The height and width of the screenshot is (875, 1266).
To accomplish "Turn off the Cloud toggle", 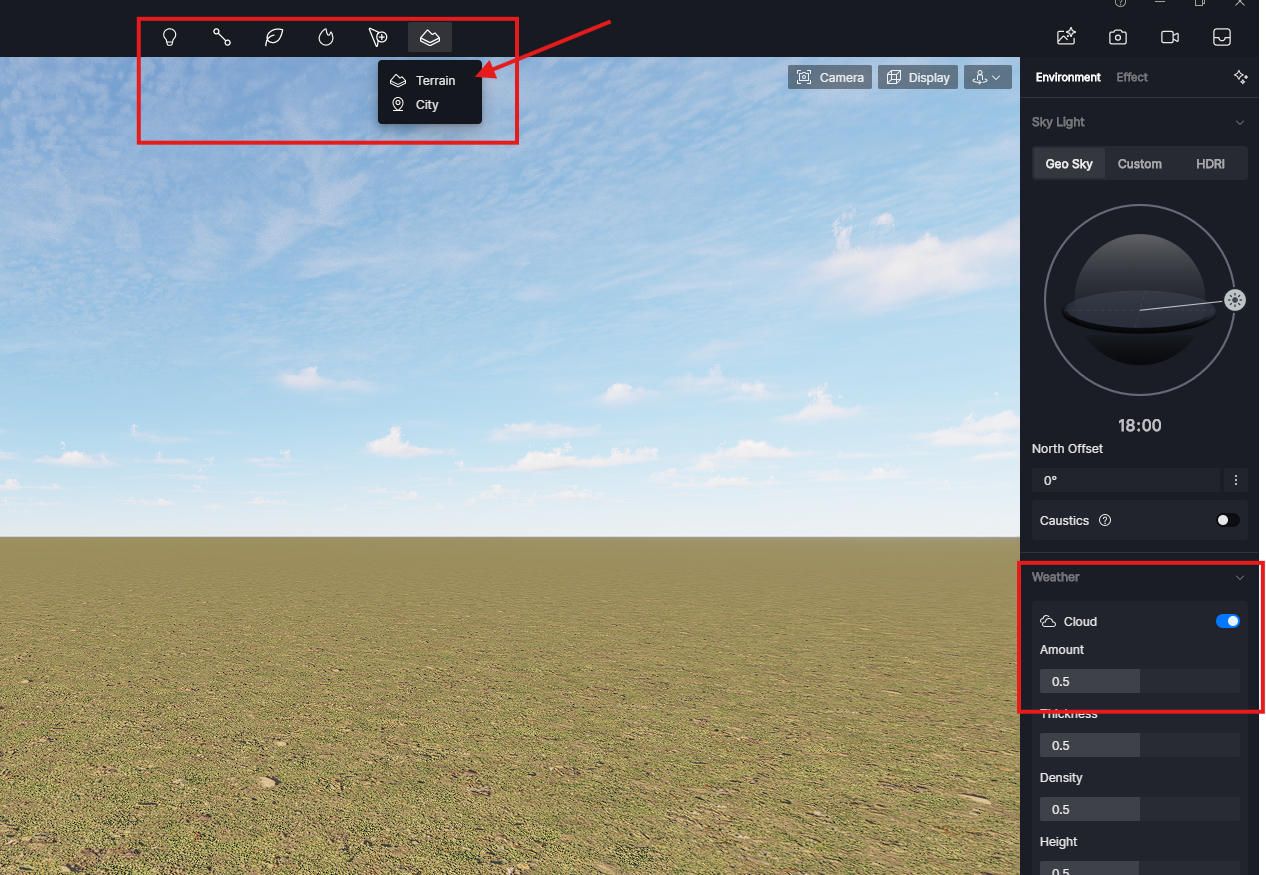I will click(1227, 621).
